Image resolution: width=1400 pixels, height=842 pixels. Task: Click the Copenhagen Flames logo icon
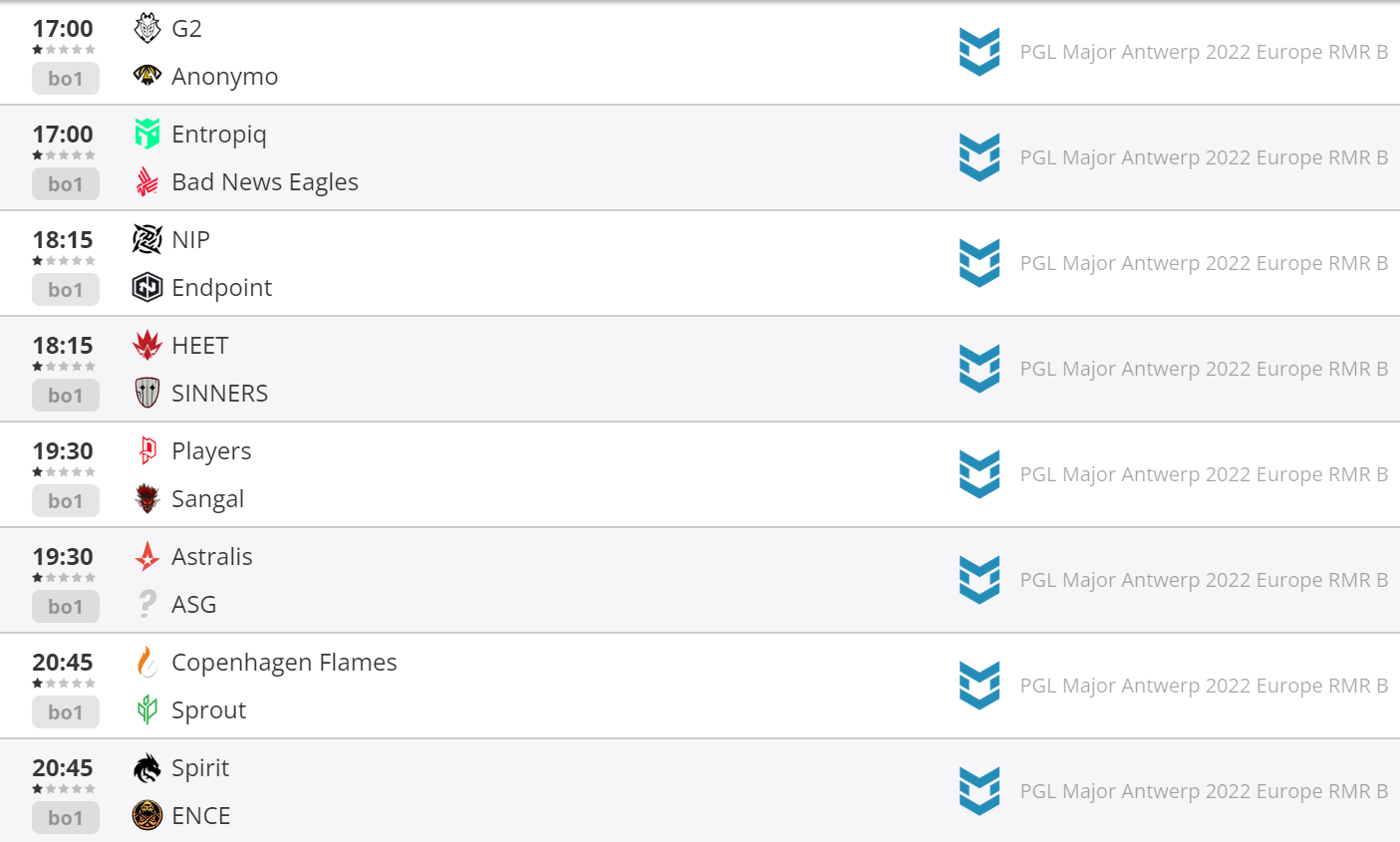147,662
